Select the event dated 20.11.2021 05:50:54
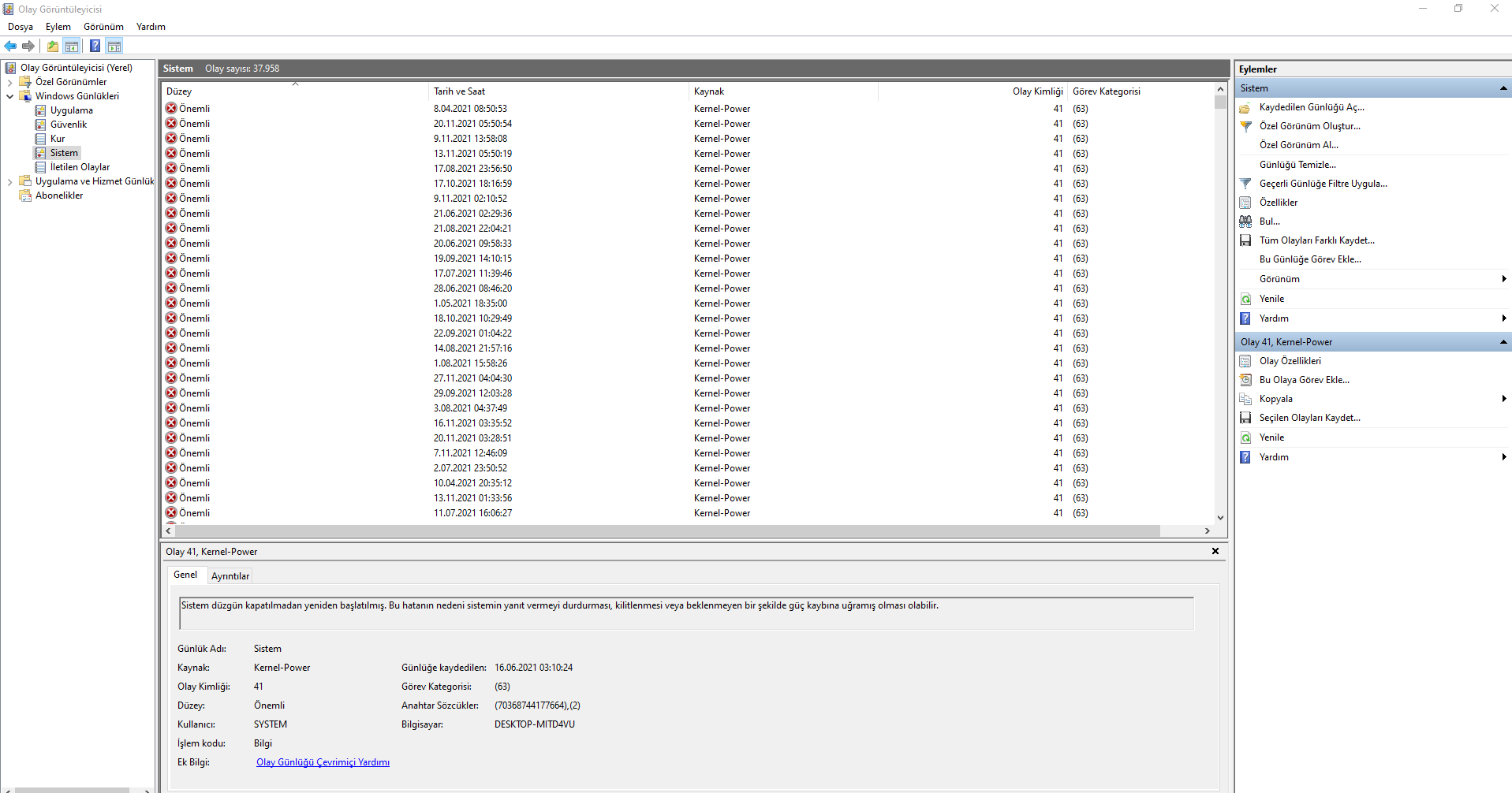 (688, 124)
